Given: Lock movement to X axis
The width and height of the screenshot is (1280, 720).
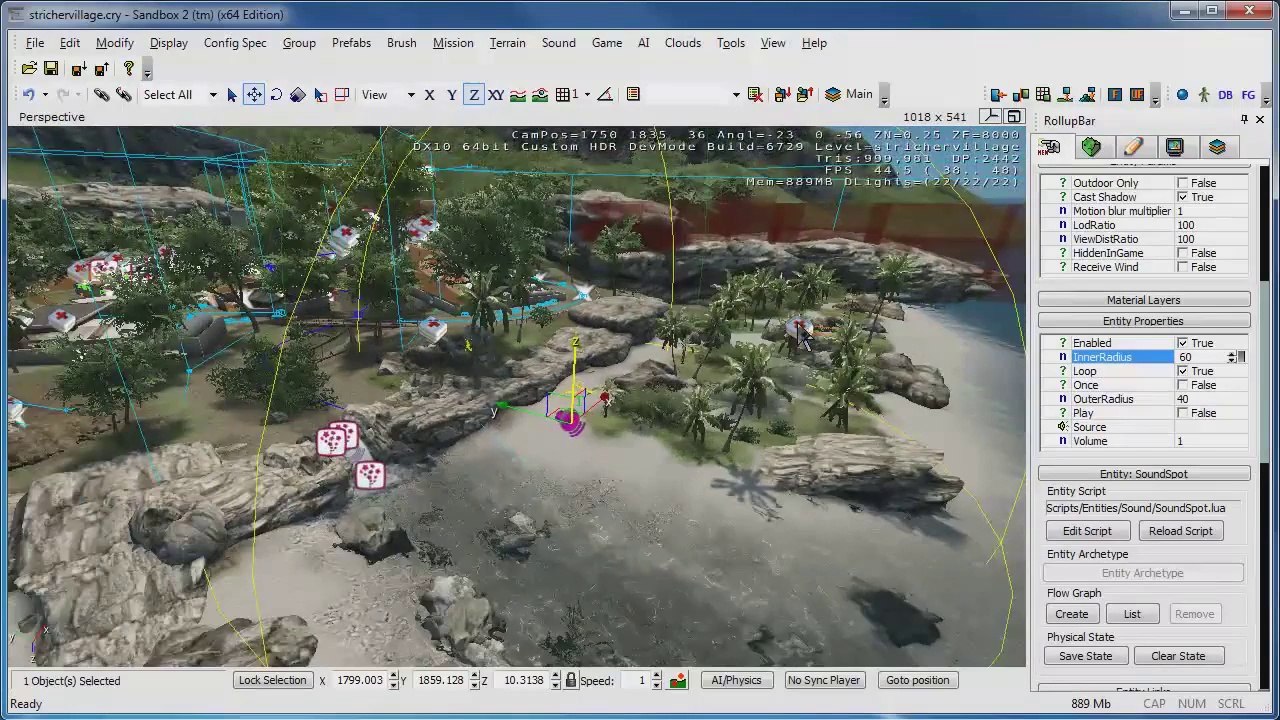Looking at the screenshot, I should [x=429, y=94].
